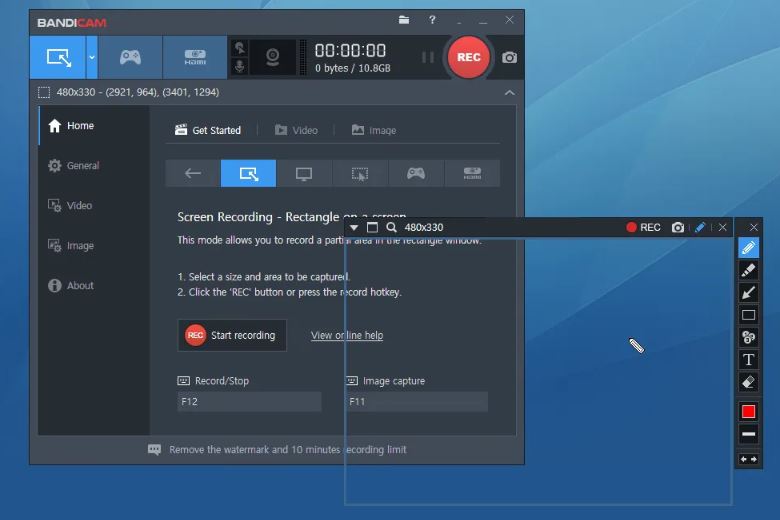This screenshot has height=520, width=780.
Task: Open the screen recording mode dropdown arrow
Action: 92,57
